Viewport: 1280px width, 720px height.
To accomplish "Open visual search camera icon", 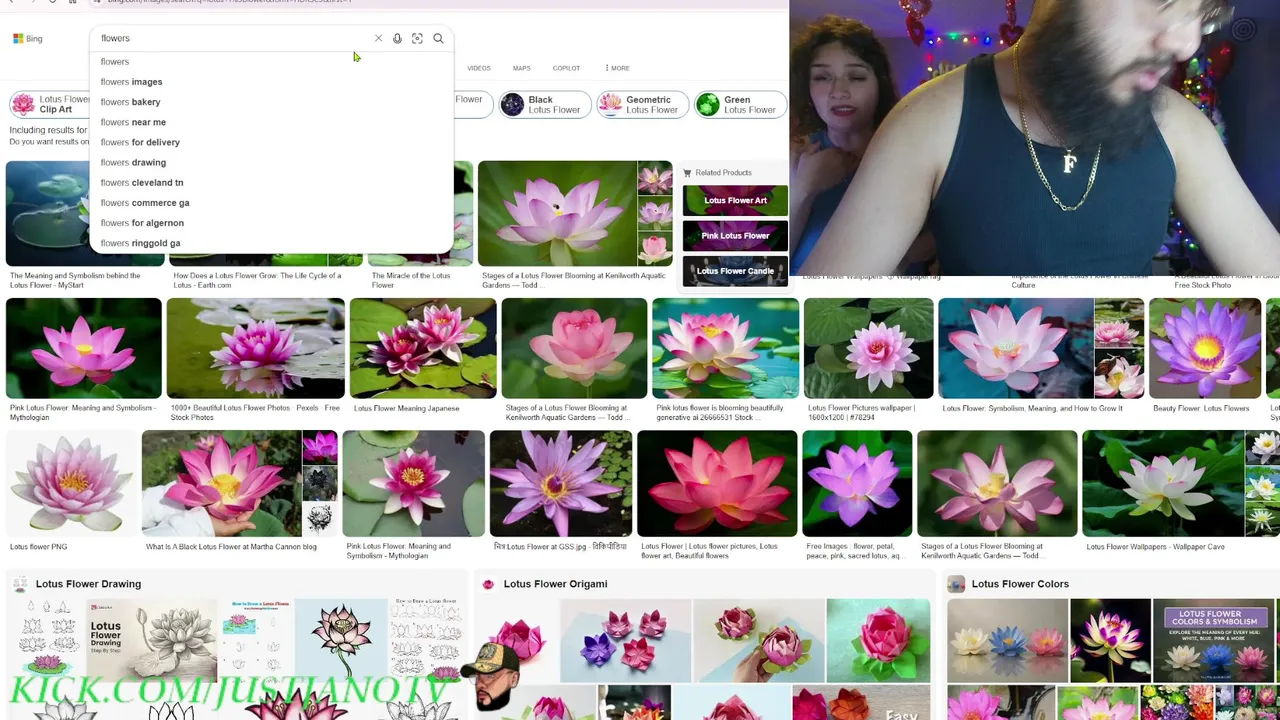I will pos(417,38).
